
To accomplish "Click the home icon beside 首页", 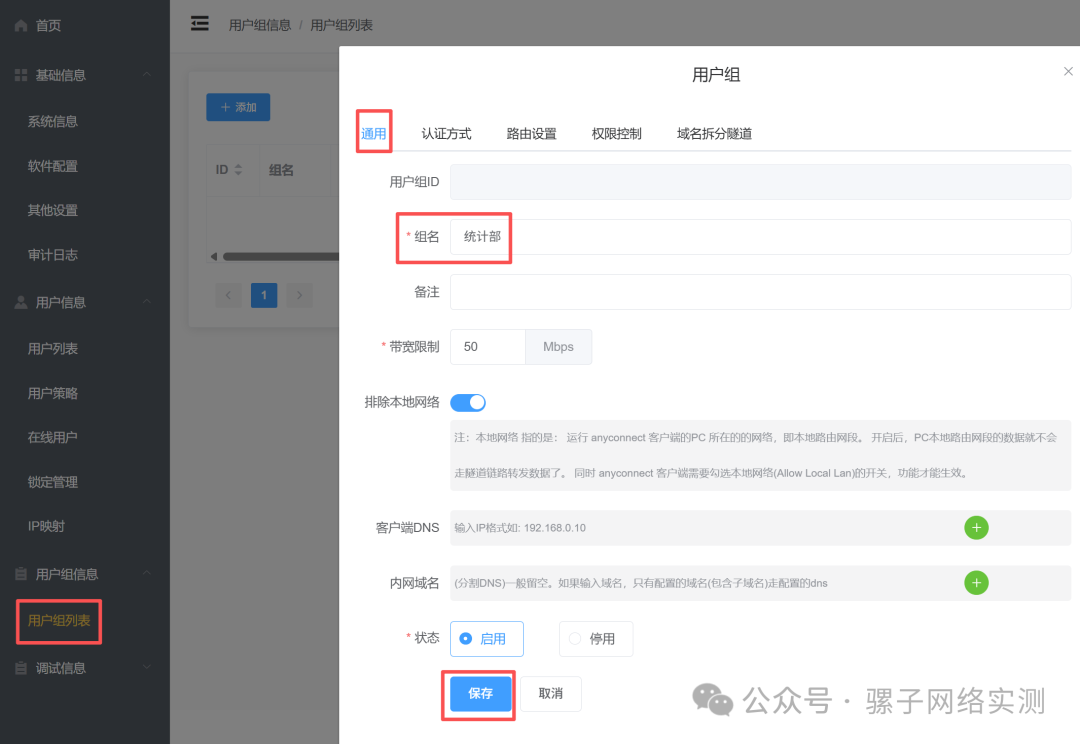I will [x=21, y=24].
